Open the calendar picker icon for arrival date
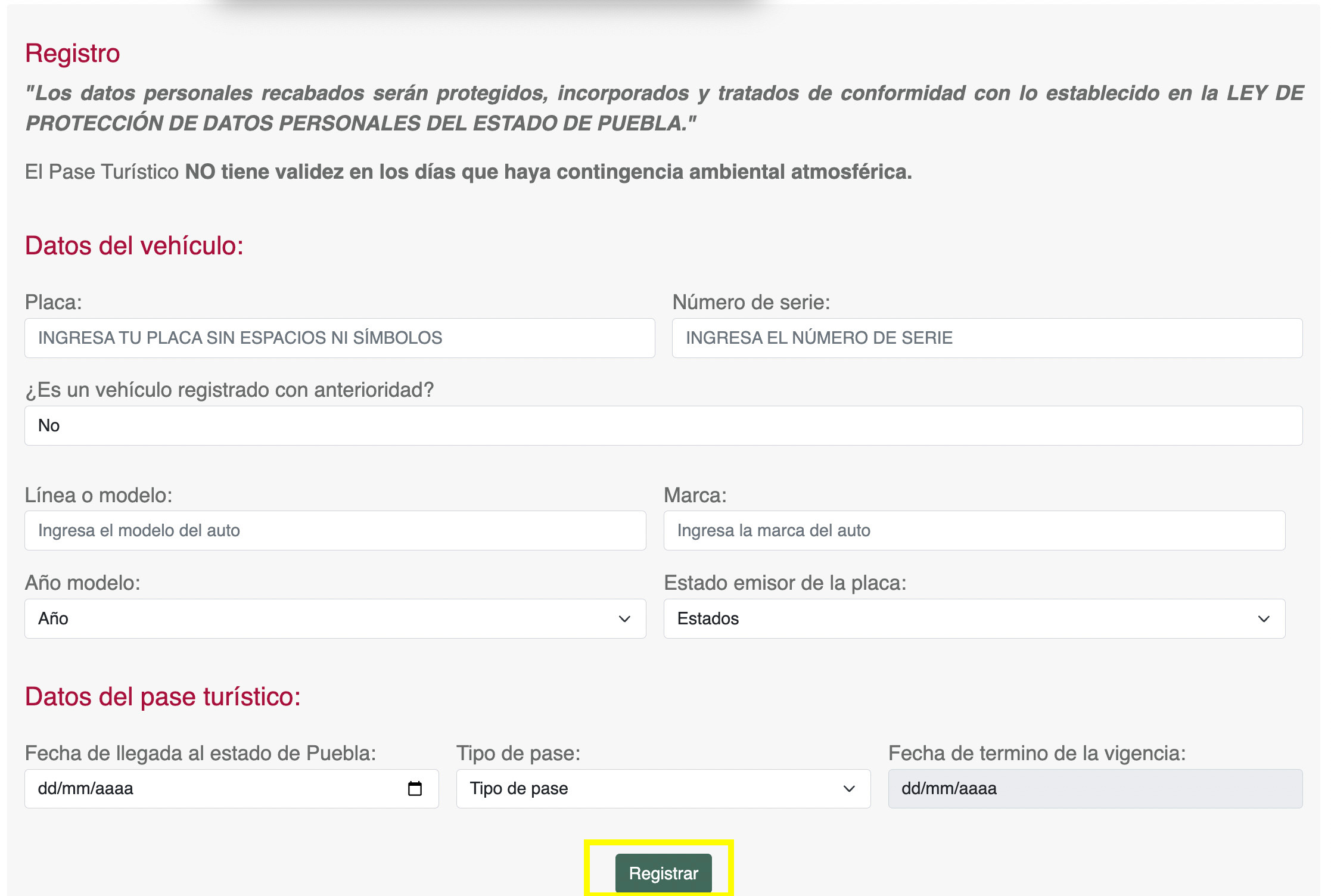Image resolution: width=1331 pixels, height=896 pixels. point(415,788)
